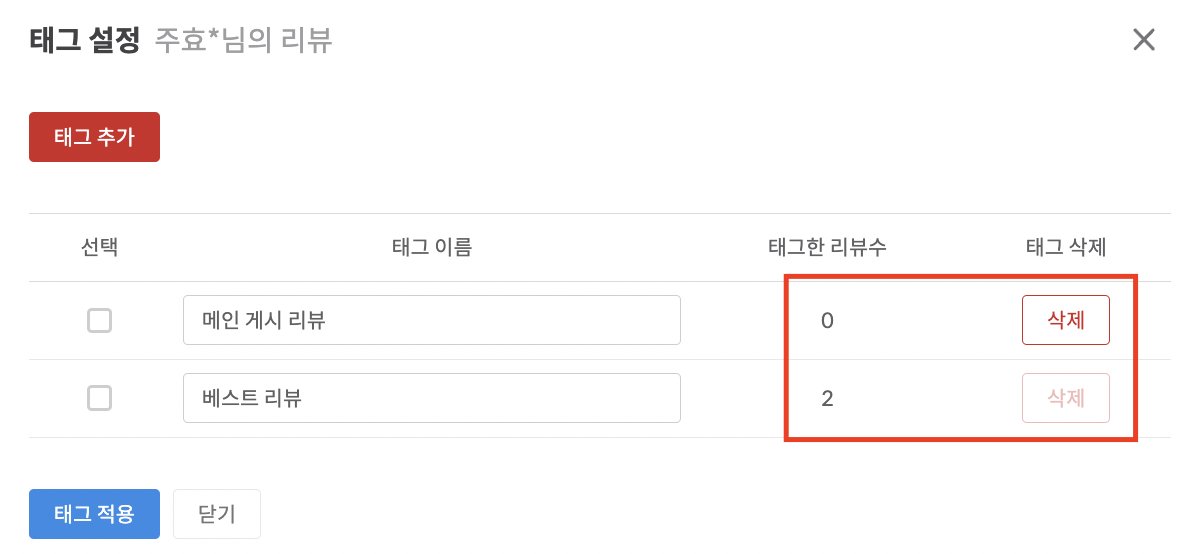Click the review count 0 for 메인 게시 리뷰
The image size is (1196, 554).
pos(826,321)
